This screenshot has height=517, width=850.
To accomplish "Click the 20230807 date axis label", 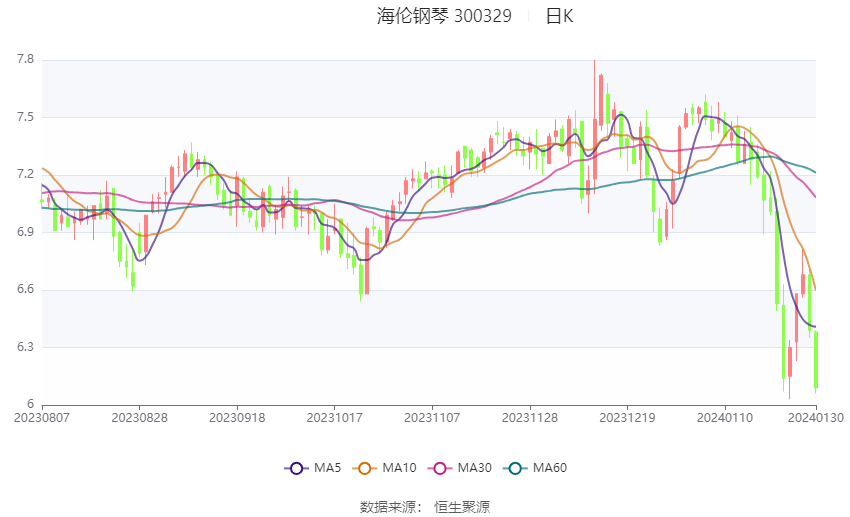I will click(x=42, y=418).
